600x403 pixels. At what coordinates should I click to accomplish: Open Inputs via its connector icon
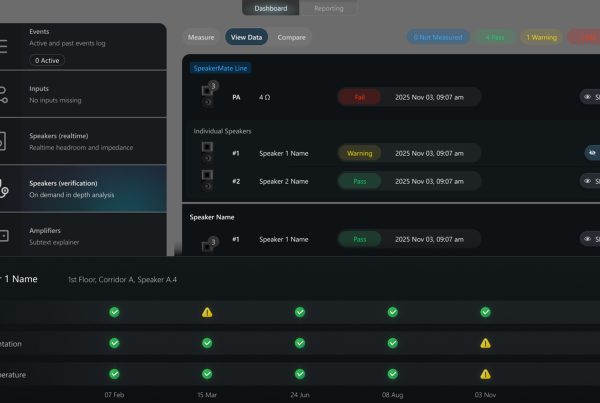4,94
